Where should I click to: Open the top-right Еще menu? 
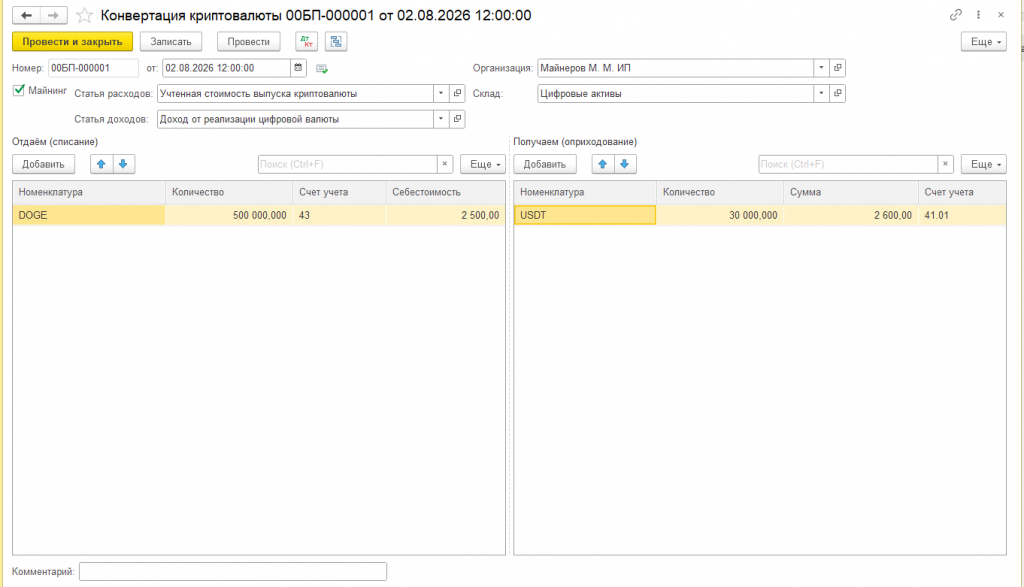coord(984,41)
